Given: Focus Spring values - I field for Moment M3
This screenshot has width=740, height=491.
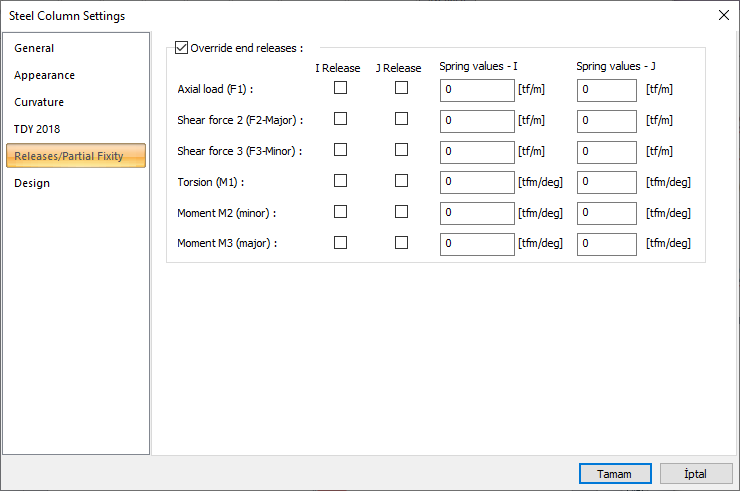Looking at the screenshot, I should tap(477, 245).
